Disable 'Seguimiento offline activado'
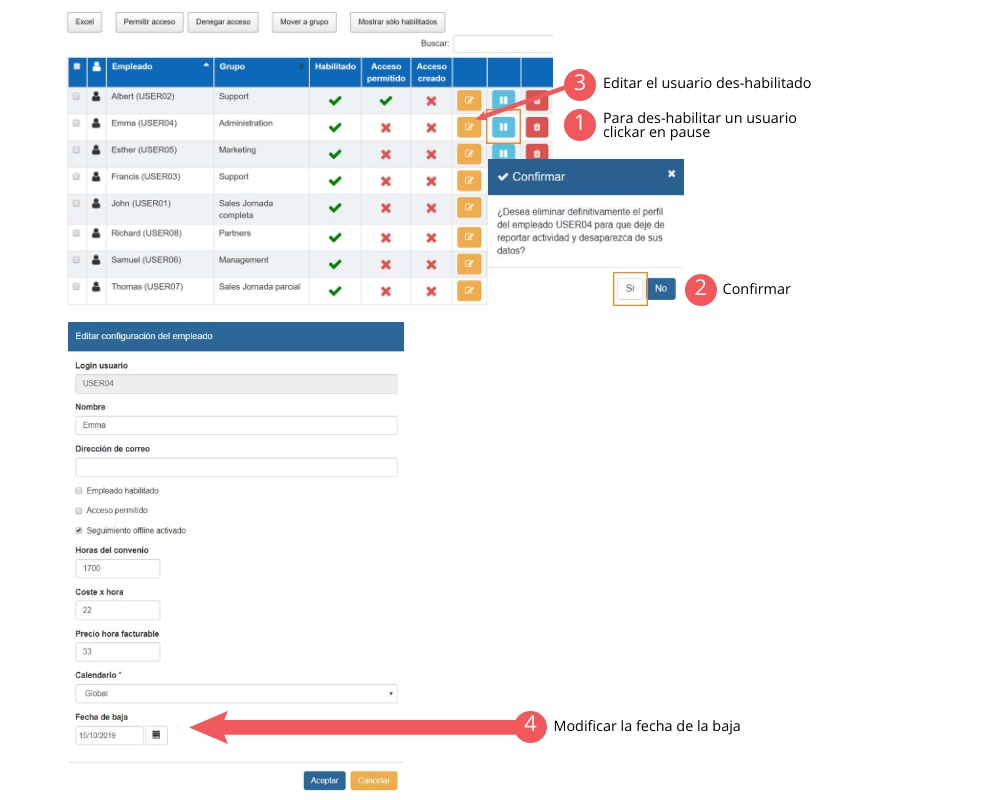The height and width of the screenshot is (800, 1000). 78,530
